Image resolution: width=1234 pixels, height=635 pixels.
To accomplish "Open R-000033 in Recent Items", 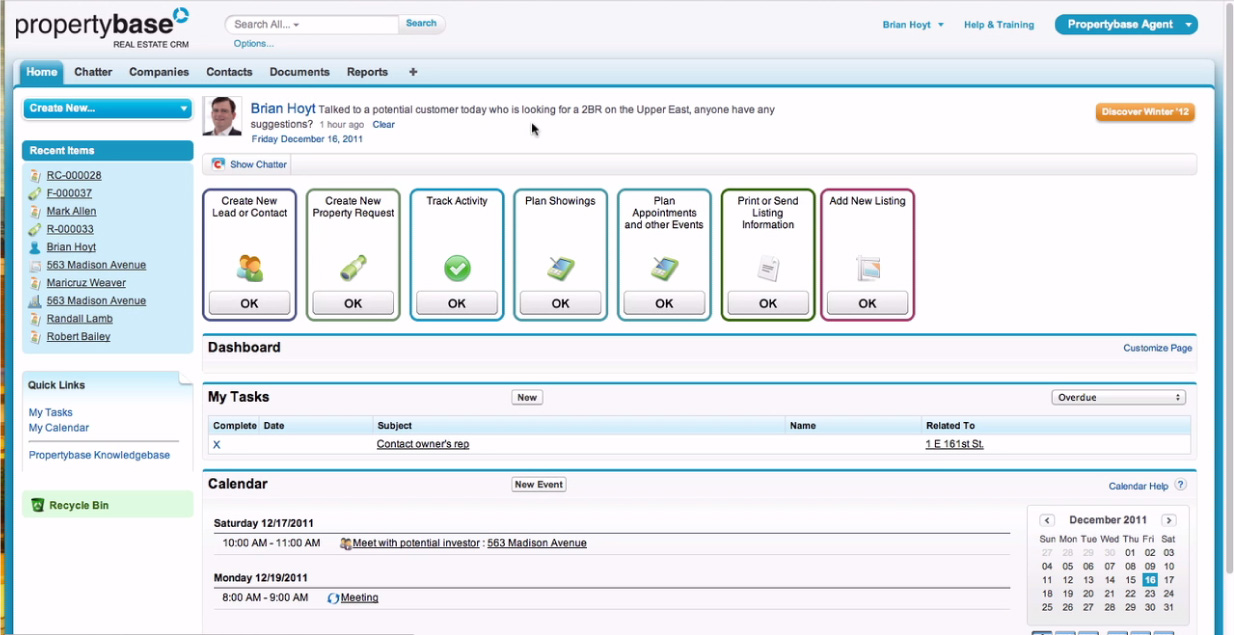I will (x=69, y=230).
